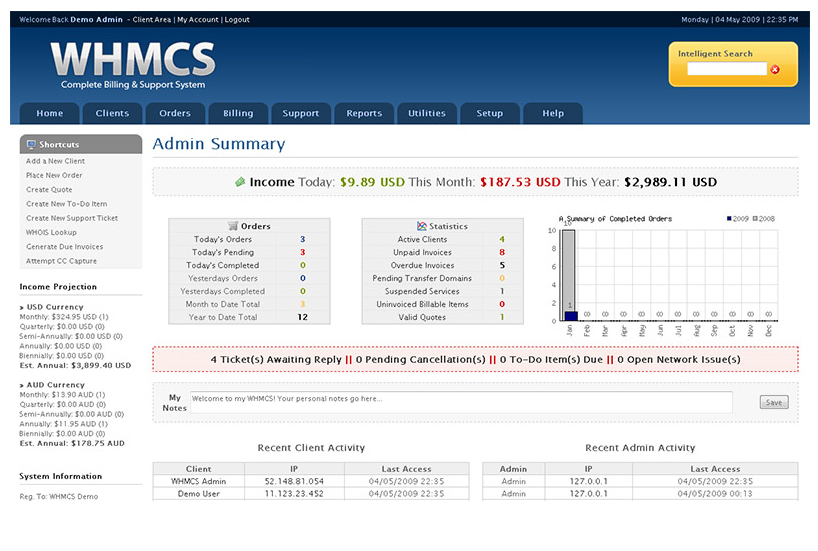Screen dimensions: 818x551
Task: Click the This Month income $187.53 USD
Action: tap(520, 182)
